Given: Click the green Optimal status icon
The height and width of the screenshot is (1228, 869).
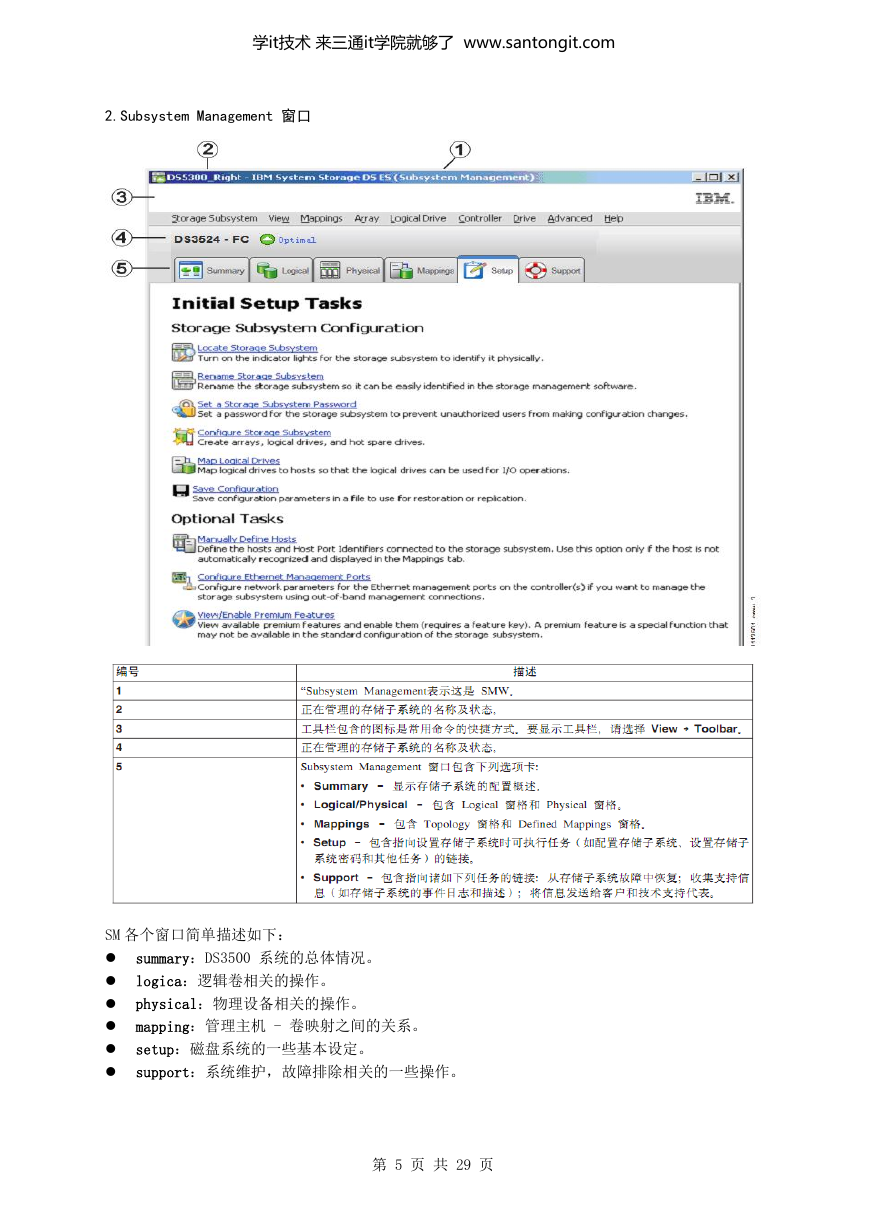Looking at the screenshot, I should point(267,240).
